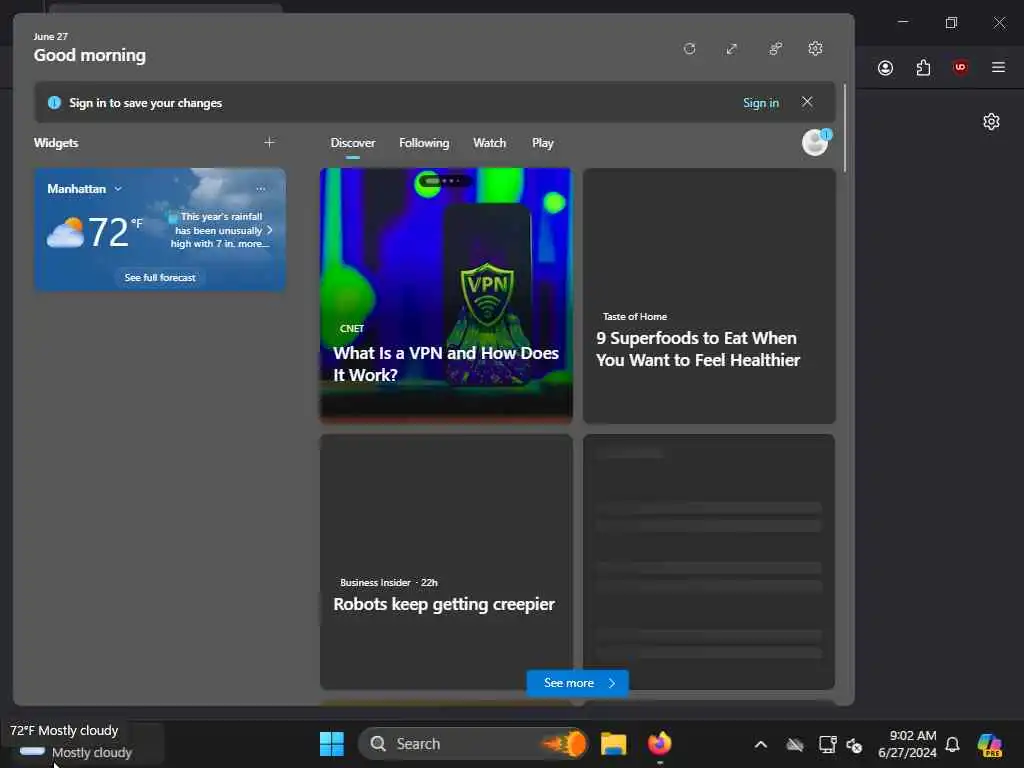Click the display/network tray icon
This screenshot has height=768, width=1024.
(x=827, y=744)
